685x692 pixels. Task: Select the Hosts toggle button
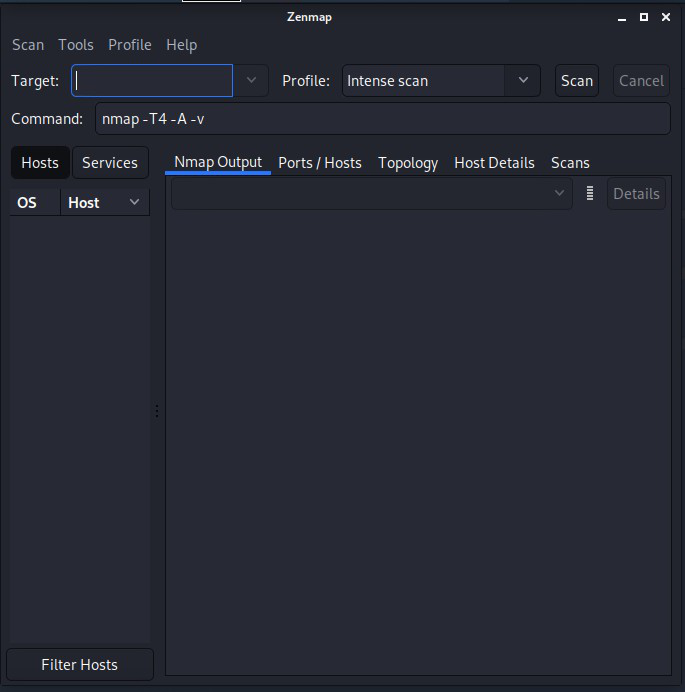[x=40, y=163]
